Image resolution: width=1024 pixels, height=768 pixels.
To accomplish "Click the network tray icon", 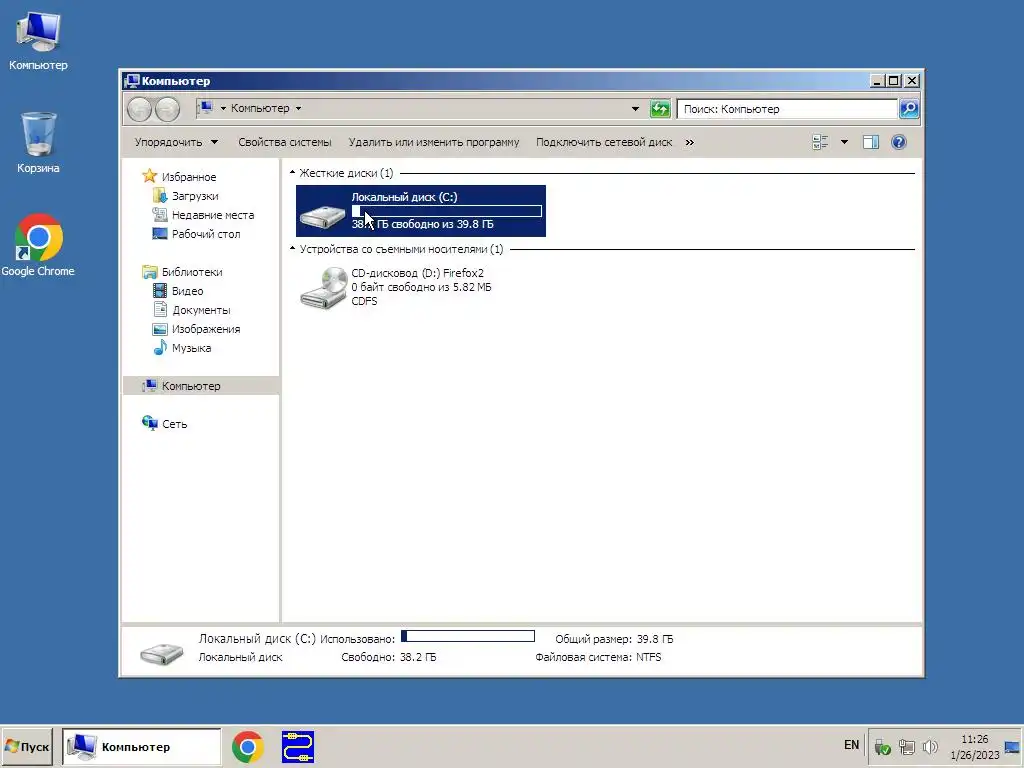I will [x=906, y=746].
